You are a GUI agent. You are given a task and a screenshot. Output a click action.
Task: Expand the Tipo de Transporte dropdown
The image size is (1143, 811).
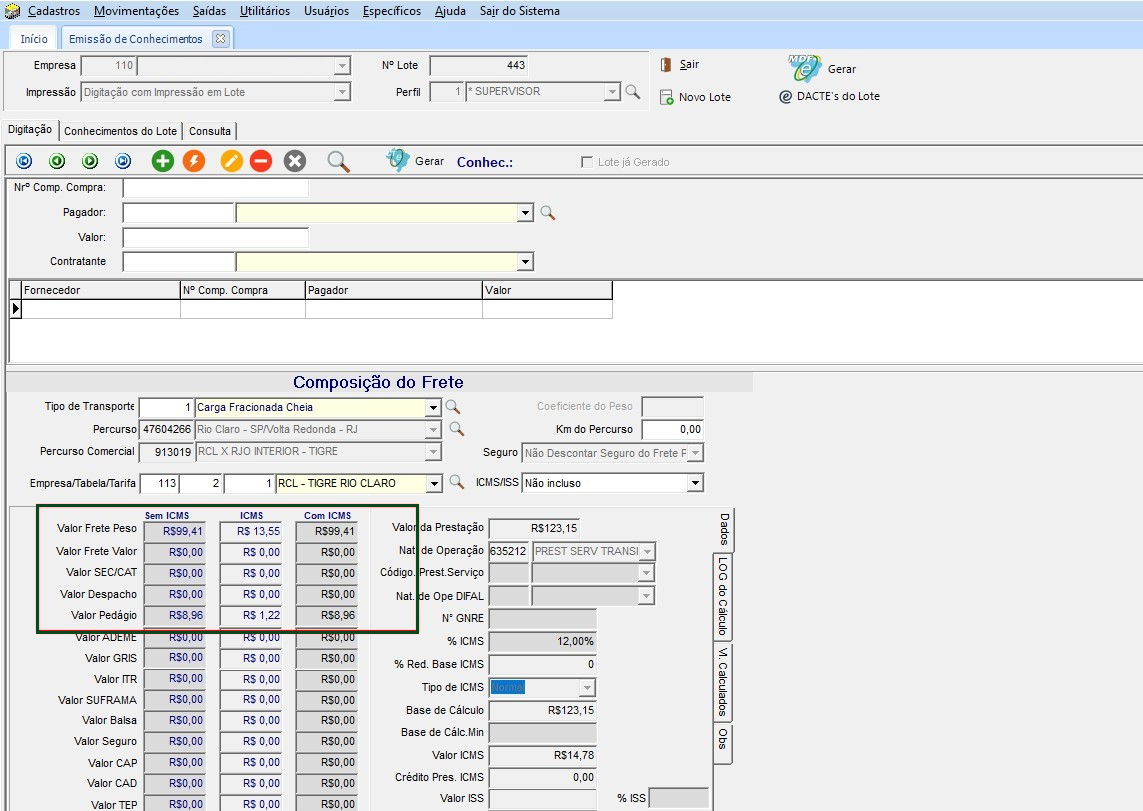433,408
